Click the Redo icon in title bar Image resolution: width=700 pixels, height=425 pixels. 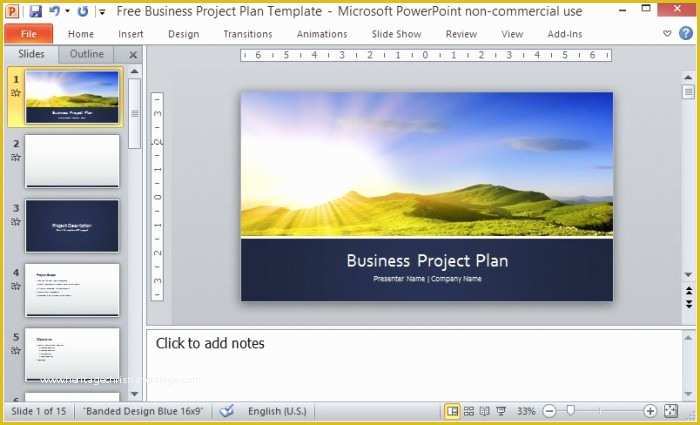[83, 11]
